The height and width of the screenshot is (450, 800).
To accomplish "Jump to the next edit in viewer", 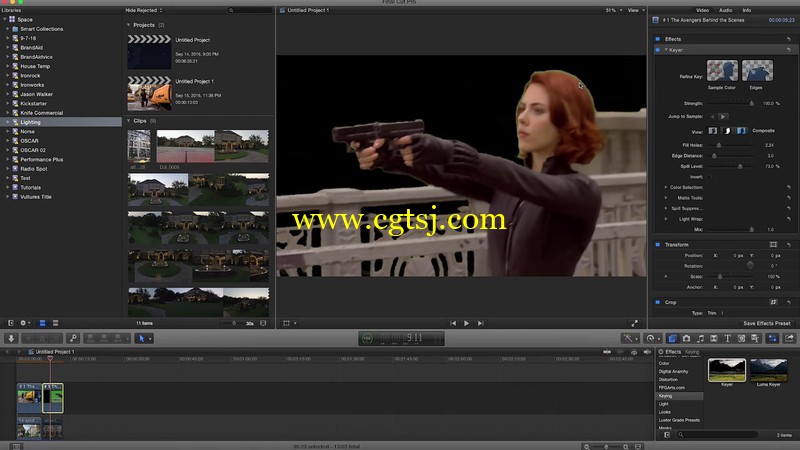I will point(480,323).
